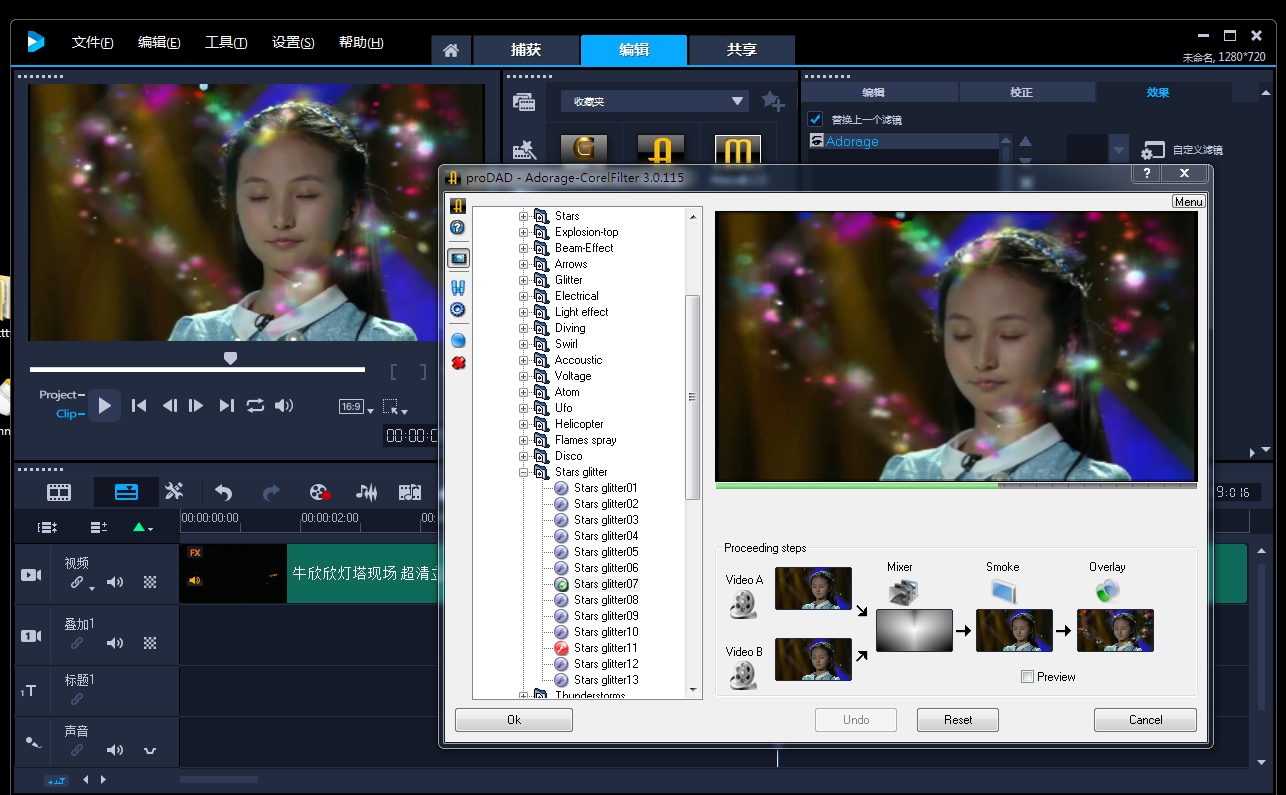Undo the last action in the timeline toolbar
The width and height of the screenshot is (1286, 795).
pos(224,492)
